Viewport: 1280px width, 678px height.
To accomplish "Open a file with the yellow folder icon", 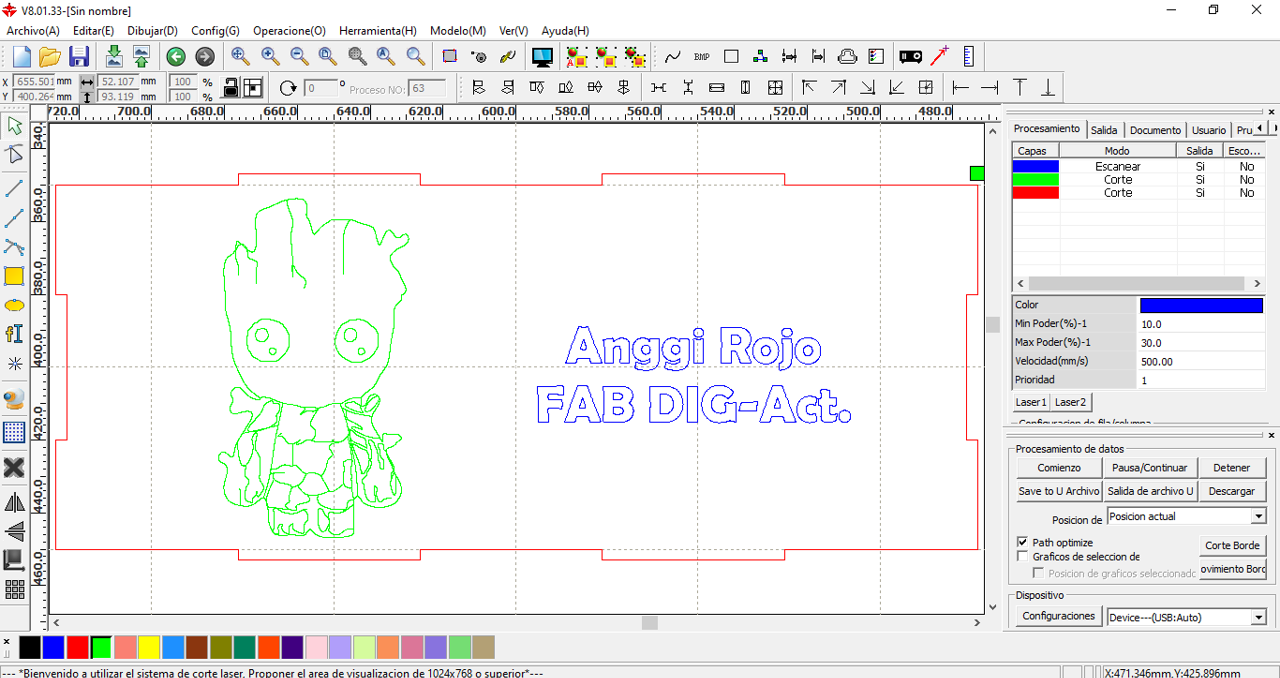I will point(50,57).
